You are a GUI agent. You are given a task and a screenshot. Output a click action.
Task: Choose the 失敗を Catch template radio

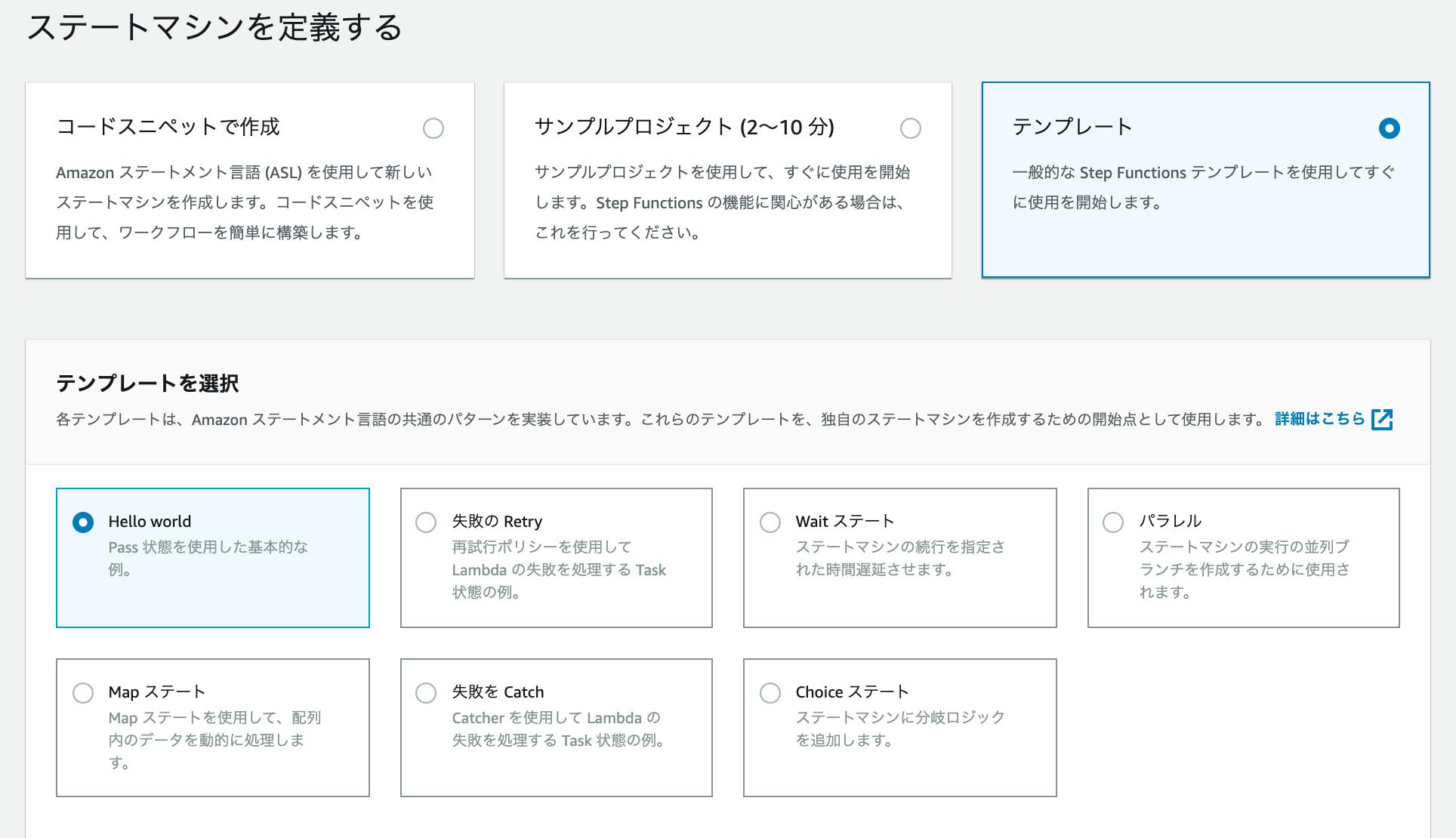pos(426,693)
